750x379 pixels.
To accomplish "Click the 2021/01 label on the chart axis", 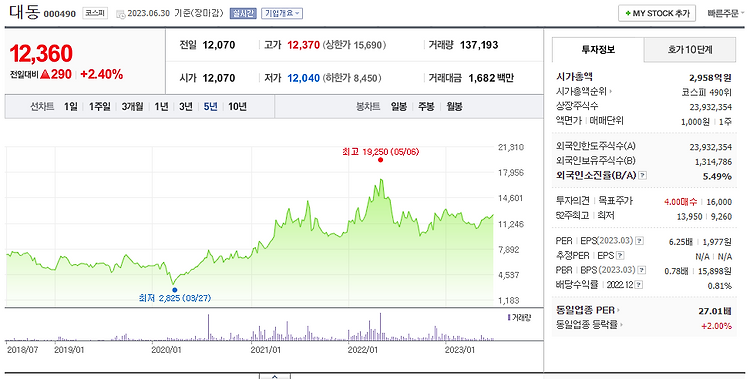I will pos(265,350).
